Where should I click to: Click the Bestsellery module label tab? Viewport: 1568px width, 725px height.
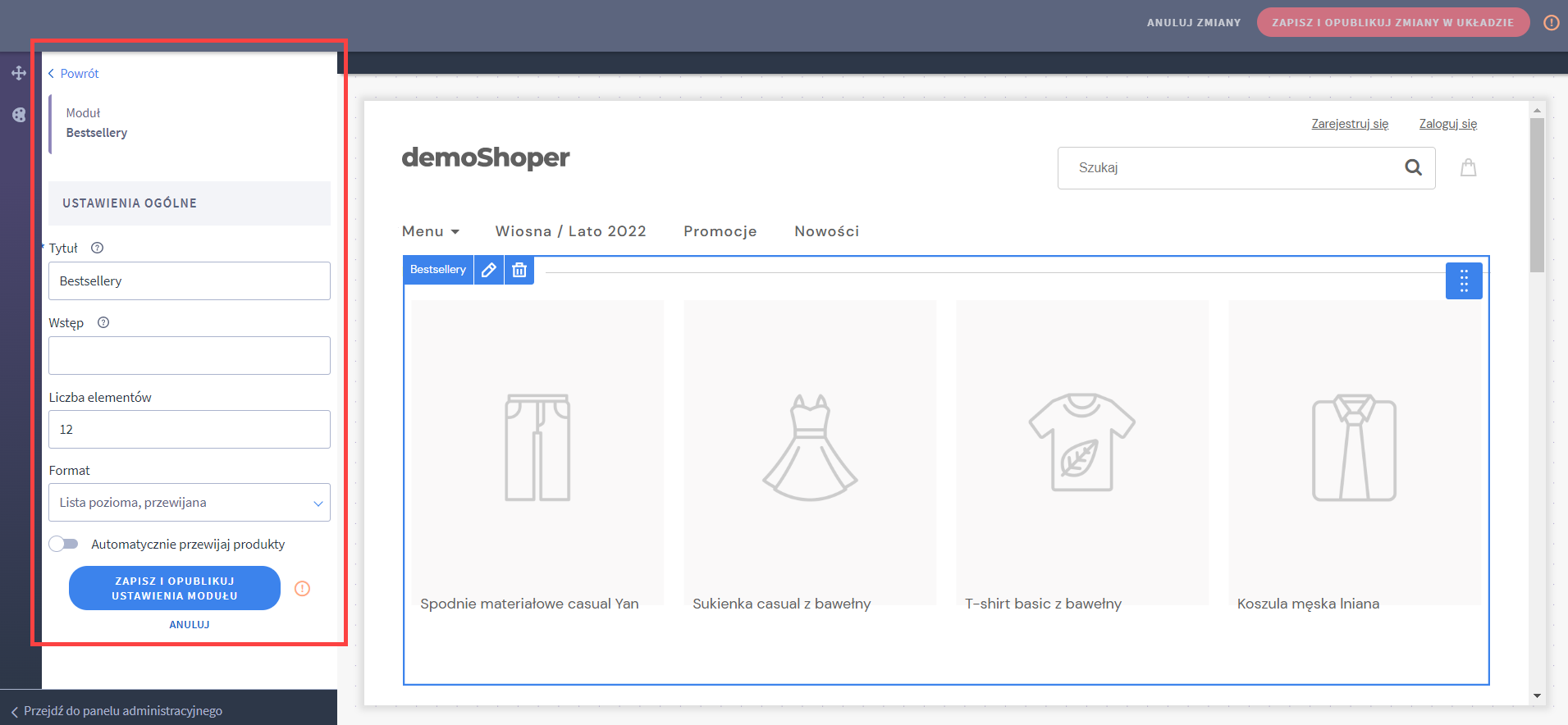(438, 270)
